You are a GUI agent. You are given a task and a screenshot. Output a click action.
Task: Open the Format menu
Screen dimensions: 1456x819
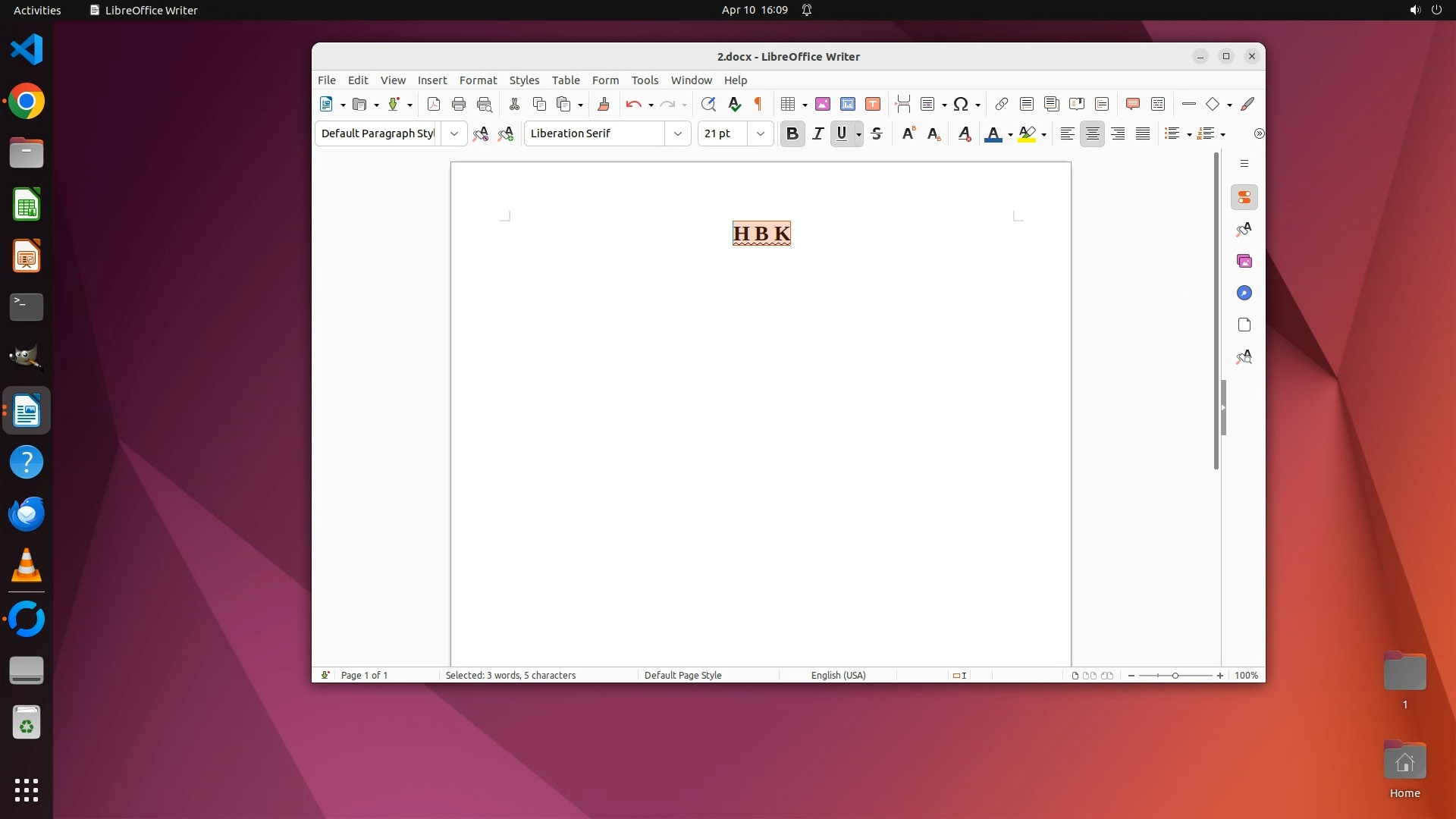(x=478, y=80)
